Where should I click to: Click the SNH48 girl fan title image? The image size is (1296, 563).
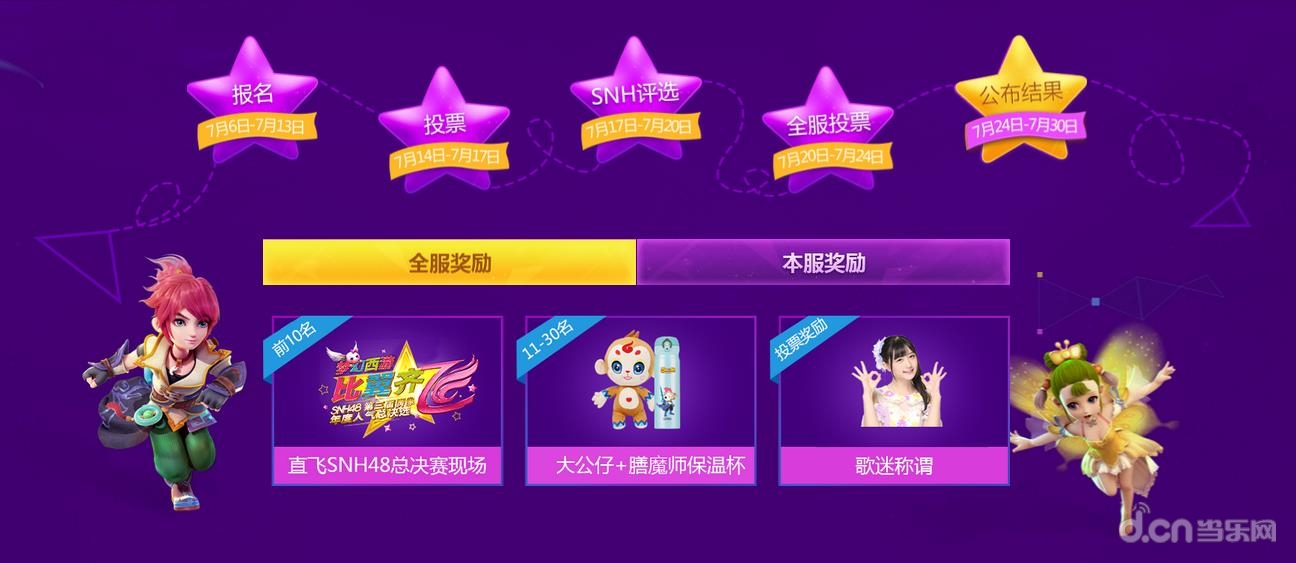tap(895, 382)
